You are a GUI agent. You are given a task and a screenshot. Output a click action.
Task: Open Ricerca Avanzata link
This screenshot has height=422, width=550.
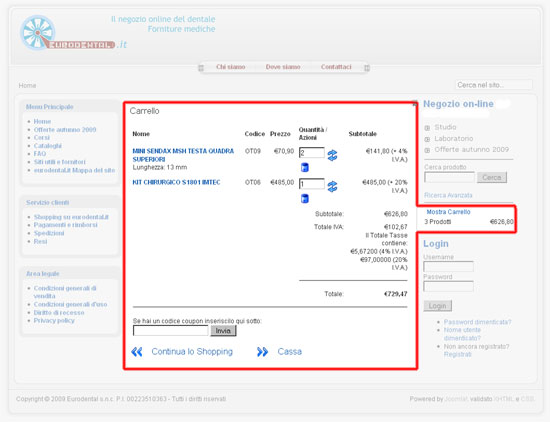pyautogui.click(x=448, y=195)
